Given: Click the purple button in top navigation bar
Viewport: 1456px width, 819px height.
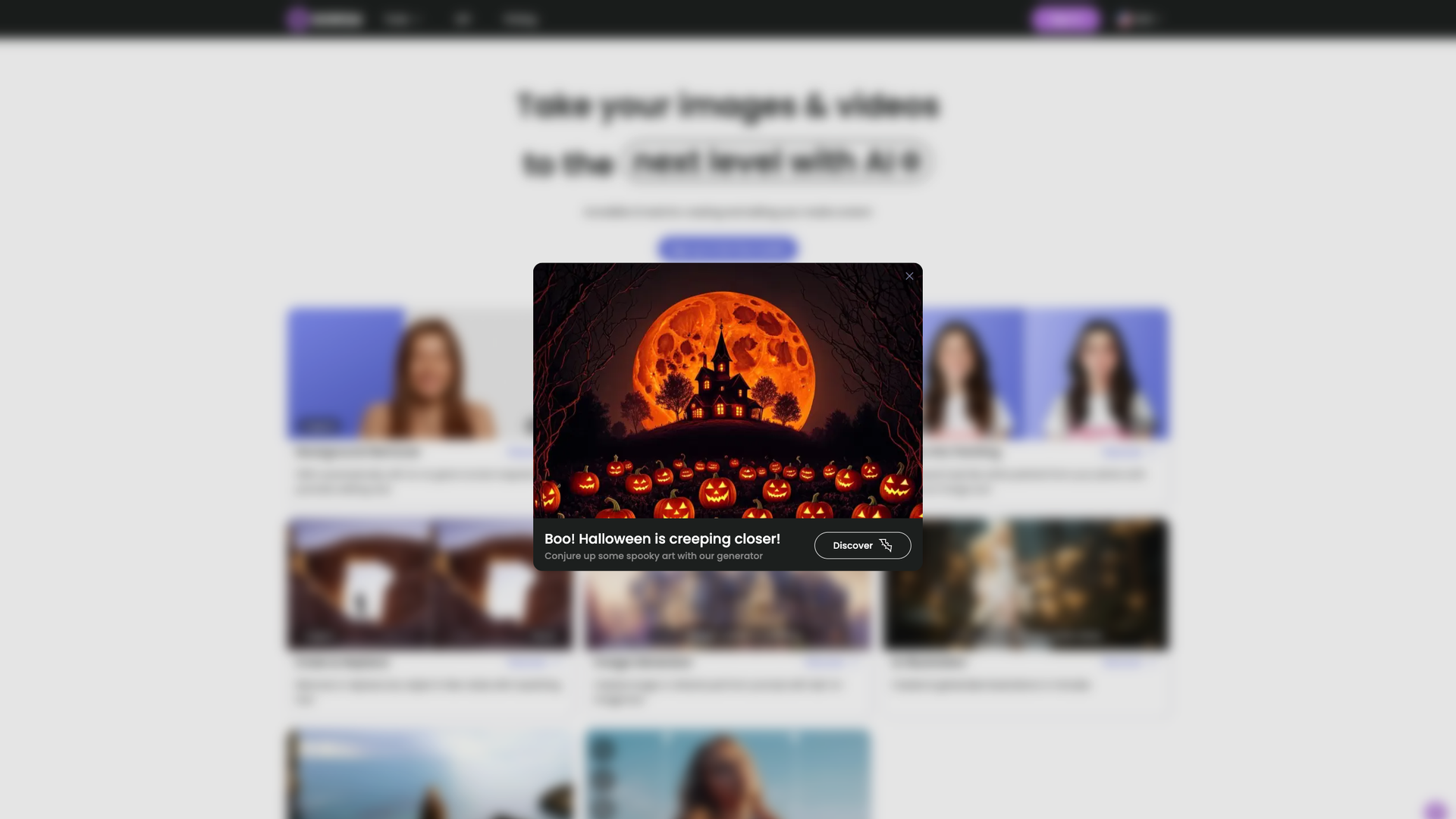Looking at the screenshot, I should click(1065, 19).
